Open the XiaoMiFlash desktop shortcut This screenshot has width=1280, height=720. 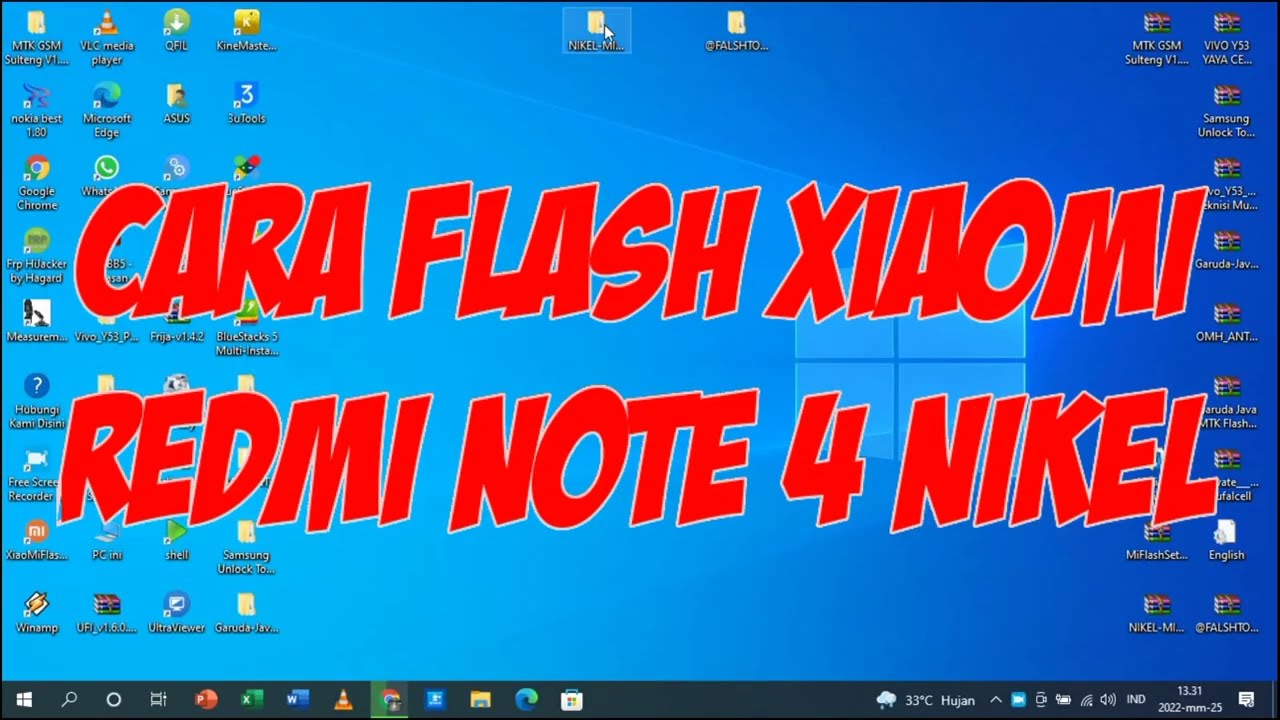pos(37,541)
